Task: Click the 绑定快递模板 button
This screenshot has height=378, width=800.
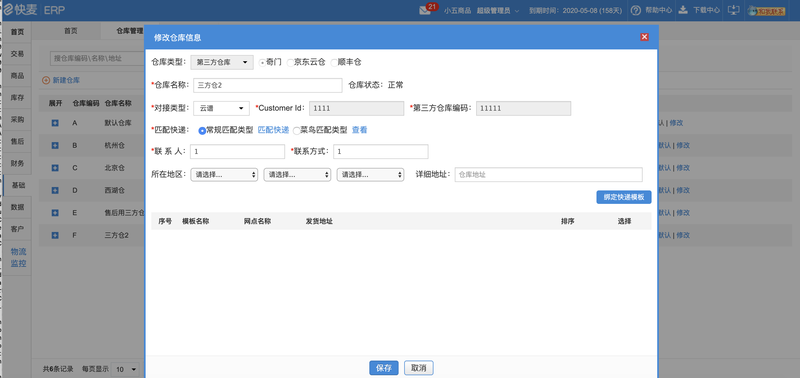Action: click(623, 197)
